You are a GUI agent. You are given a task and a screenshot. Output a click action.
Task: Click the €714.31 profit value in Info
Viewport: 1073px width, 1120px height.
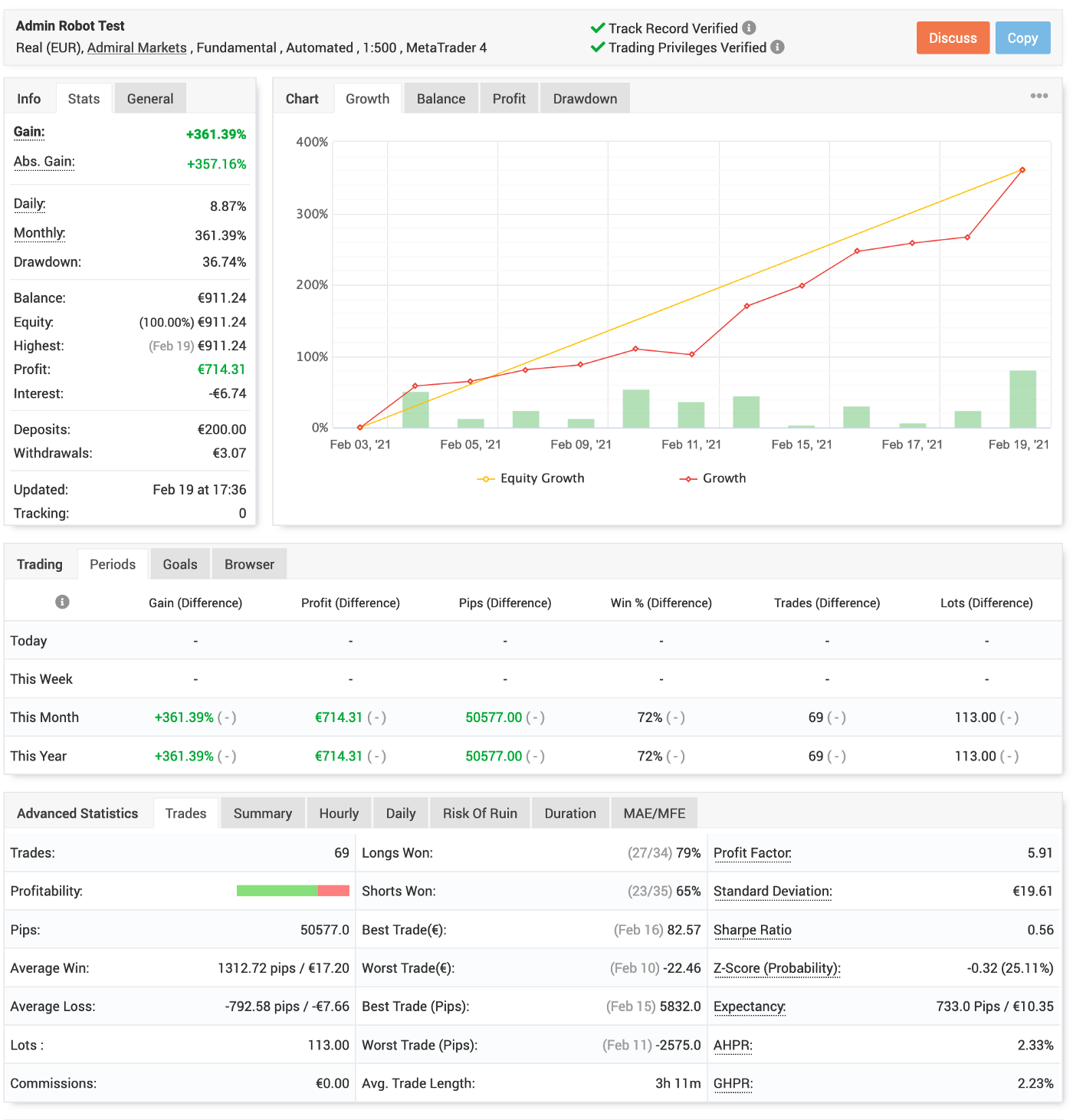[x=221, y=370]
